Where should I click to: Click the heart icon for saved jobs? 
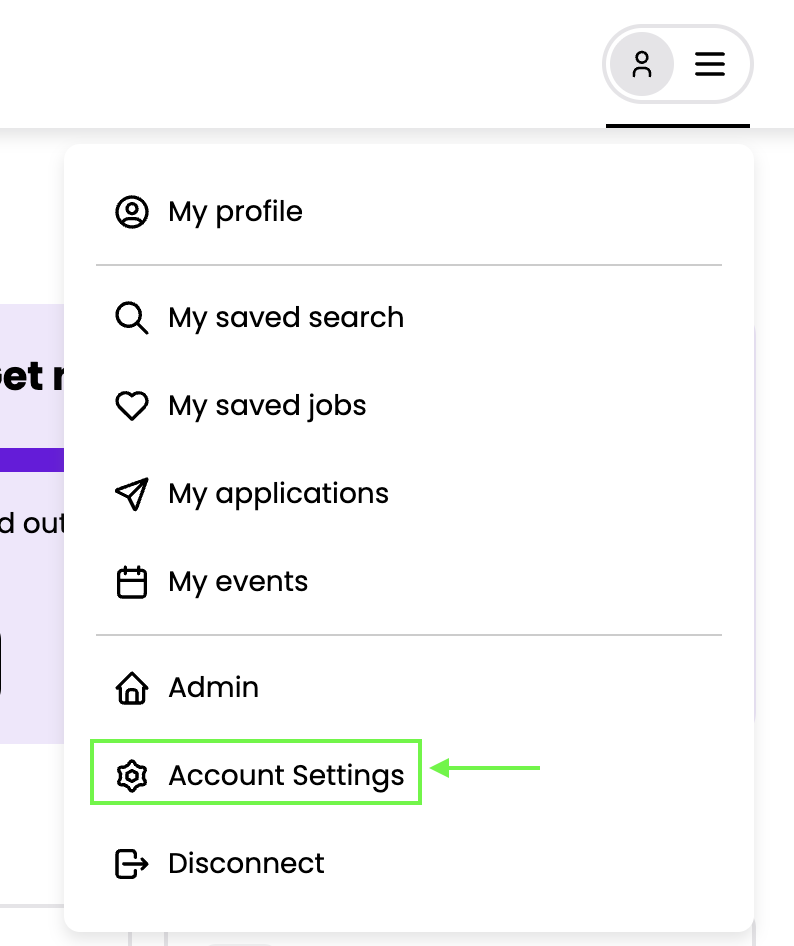(x=132, y=406)
